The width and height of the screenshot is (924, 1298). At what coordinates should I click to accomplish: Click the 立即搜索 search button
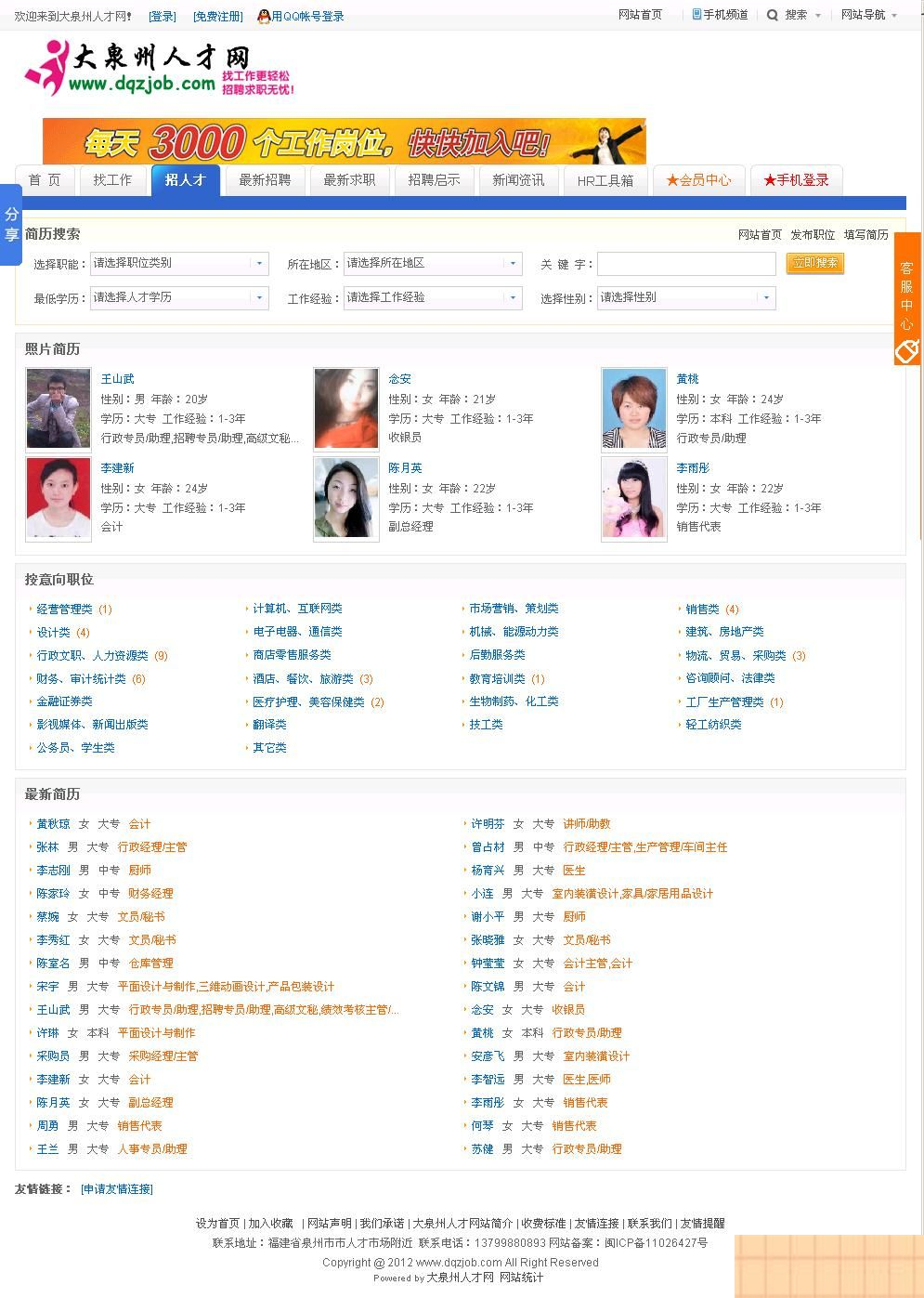[814, 264]
